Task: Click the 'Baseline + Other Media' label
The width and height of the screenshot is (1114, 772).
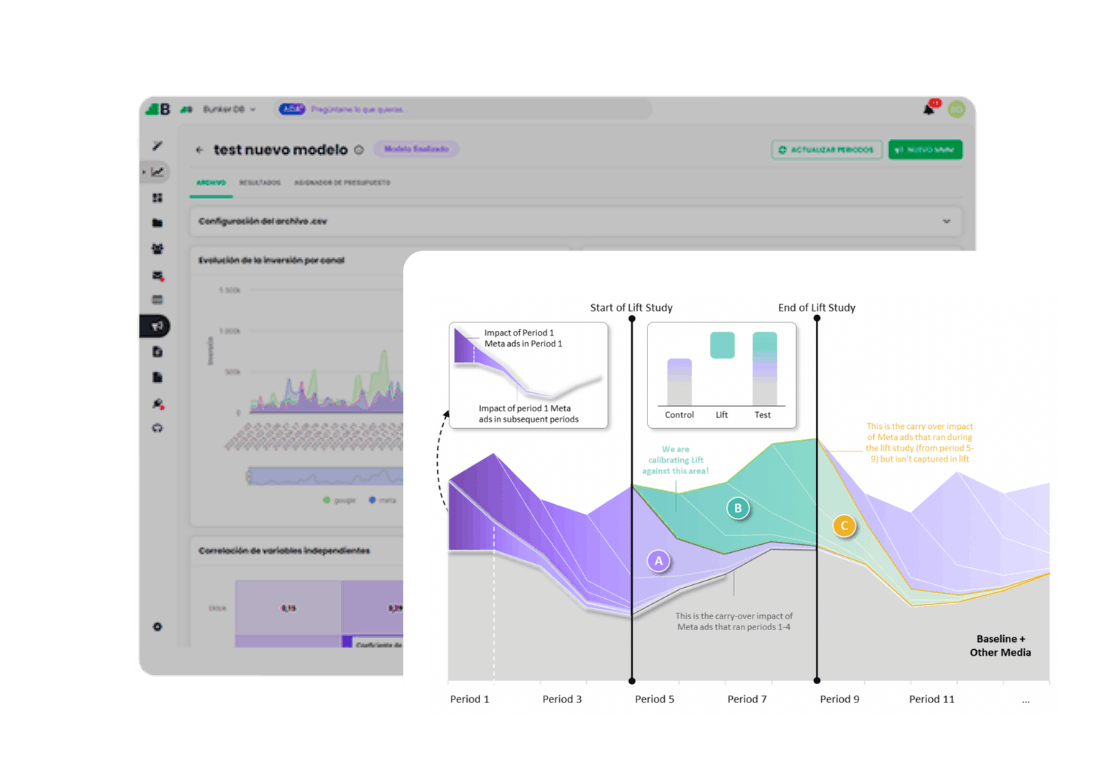Action: 1000,646
